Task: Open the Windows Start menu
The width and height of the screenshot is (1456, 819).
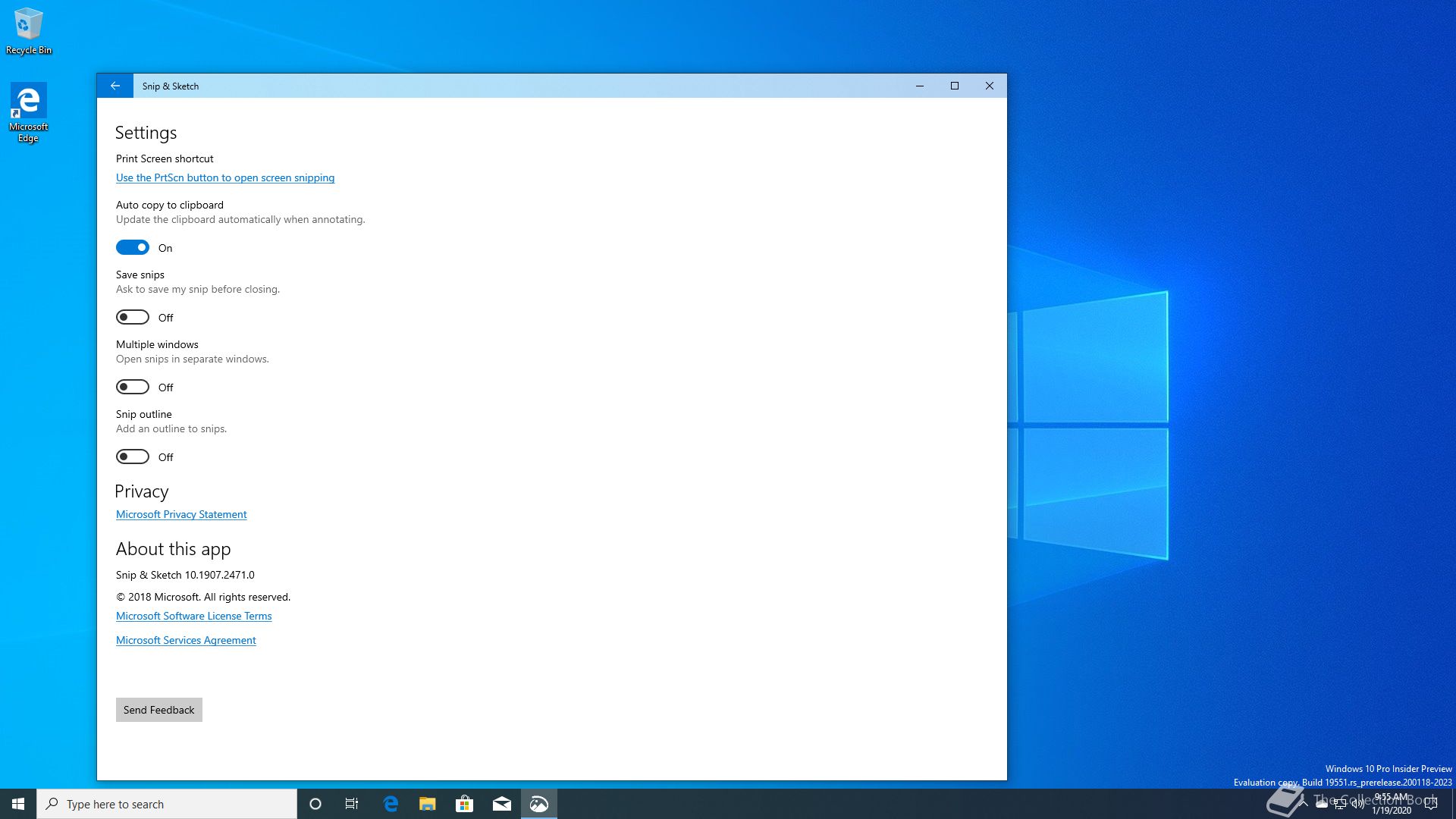Action: 18,804
